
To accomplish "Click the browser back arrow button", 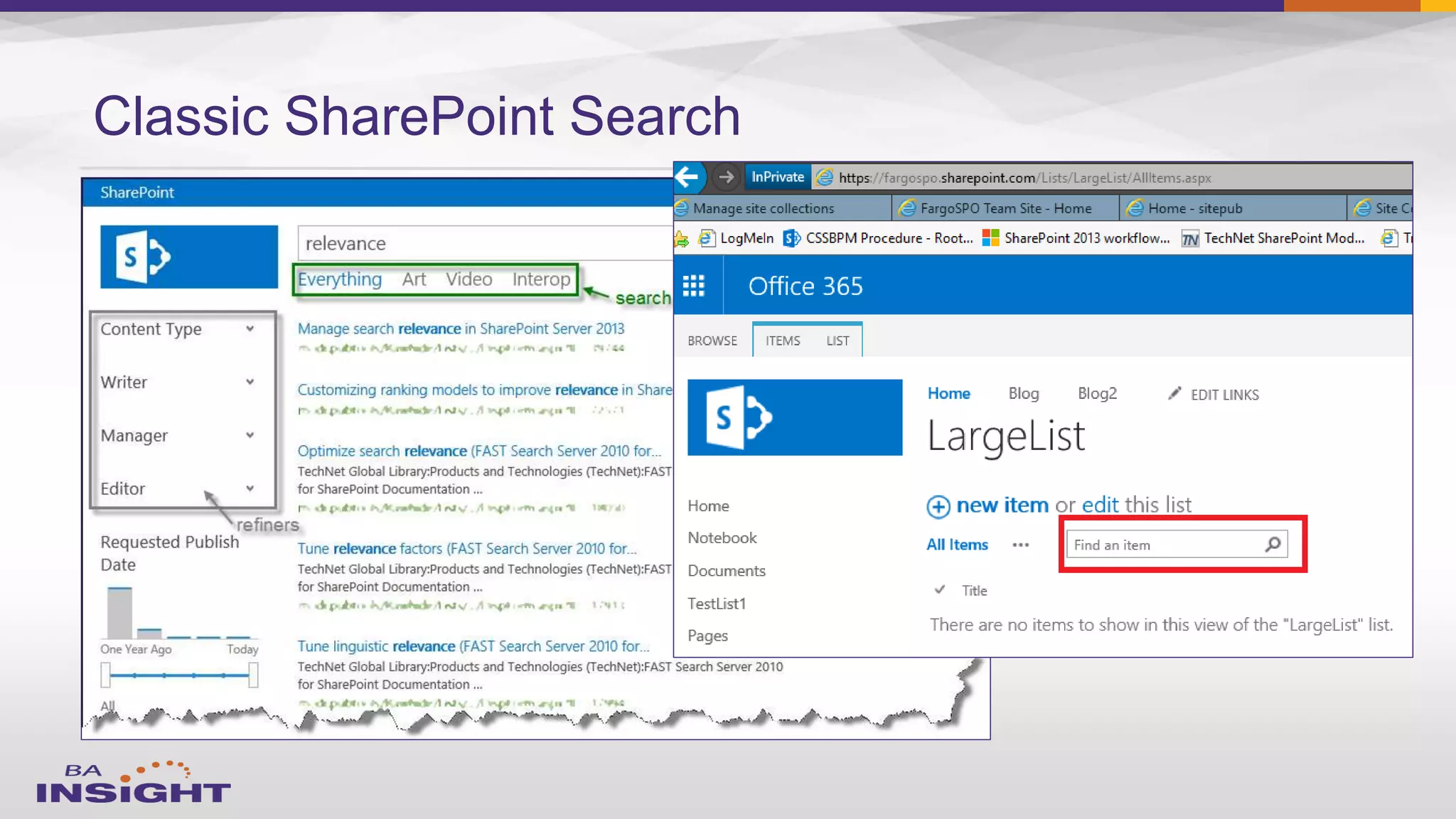I will pos(688,176).
